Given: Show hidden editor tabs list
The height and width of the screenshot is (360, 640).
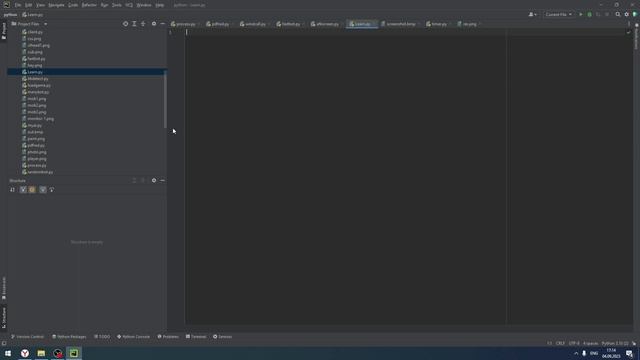Looking at the screenshot, I should (x=629, y=24).
